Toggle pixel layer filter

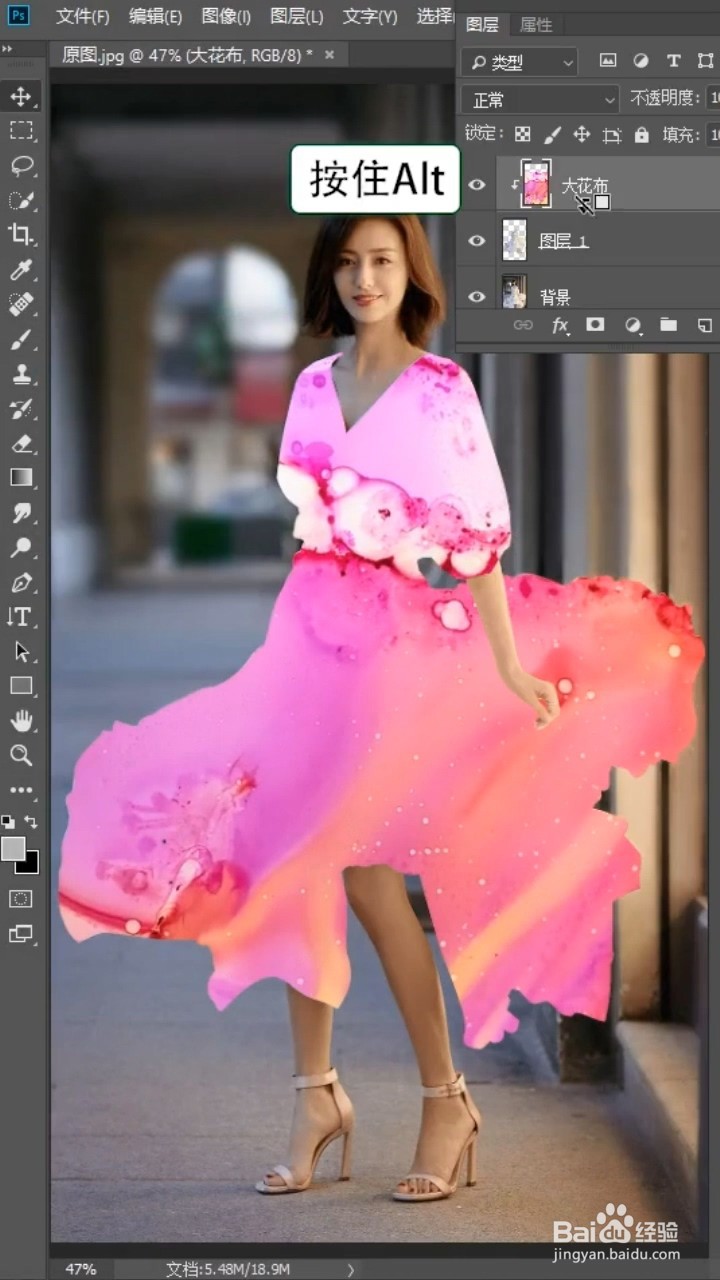coord(608,61)
